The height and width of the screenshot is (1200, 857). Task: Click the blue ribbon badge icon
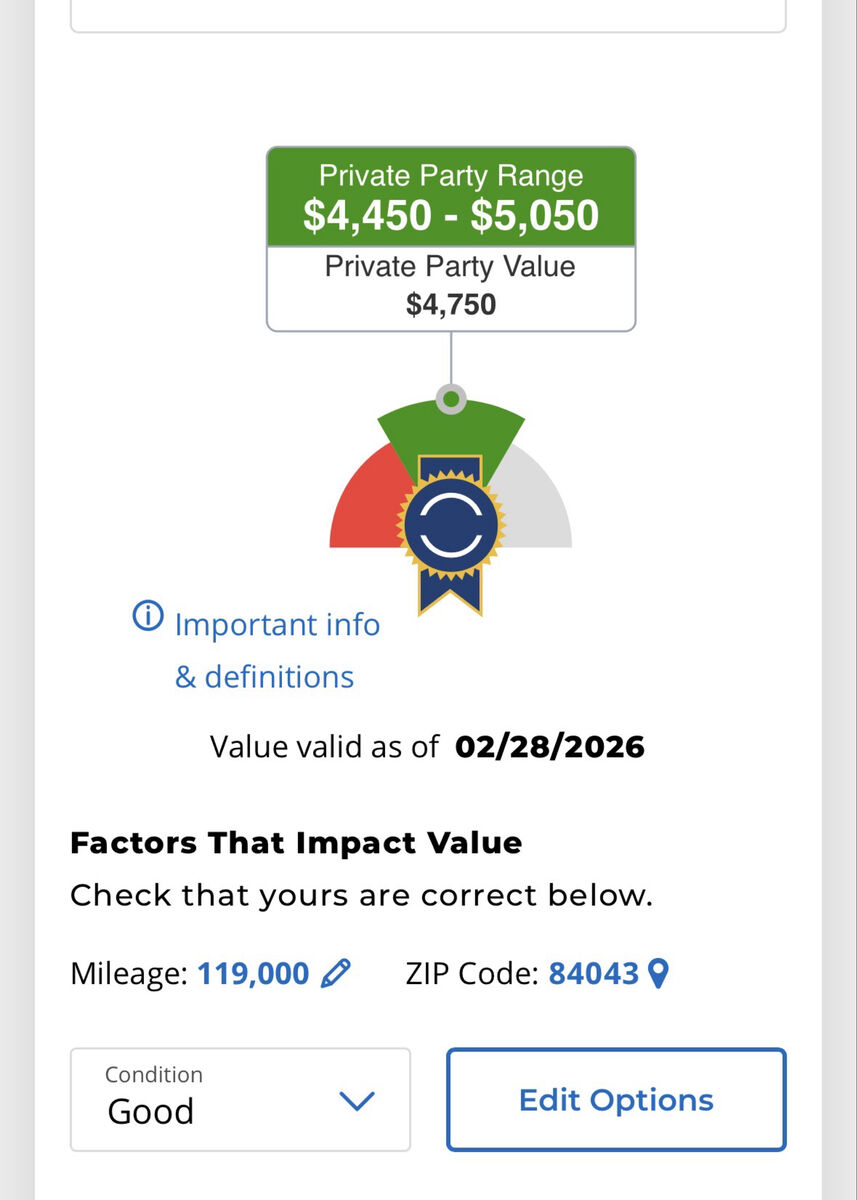[x=451, y=530]
